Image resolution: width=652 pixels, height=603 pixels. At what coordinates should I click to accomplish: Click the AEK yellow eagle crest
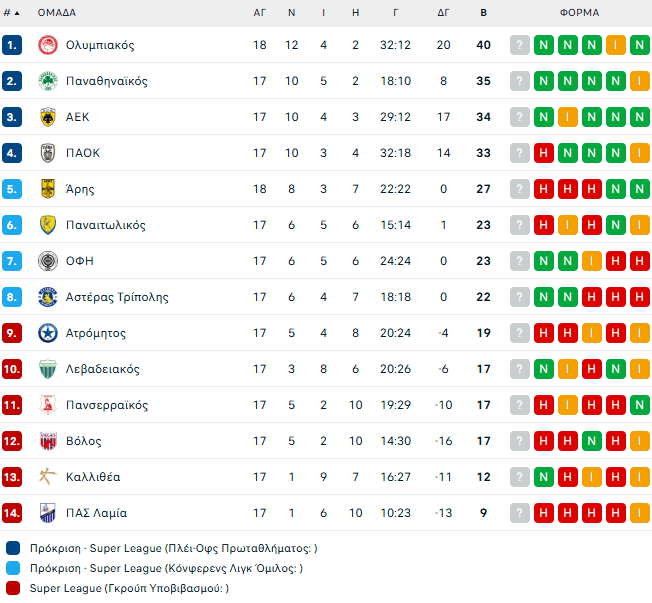(x=47, y=117)
